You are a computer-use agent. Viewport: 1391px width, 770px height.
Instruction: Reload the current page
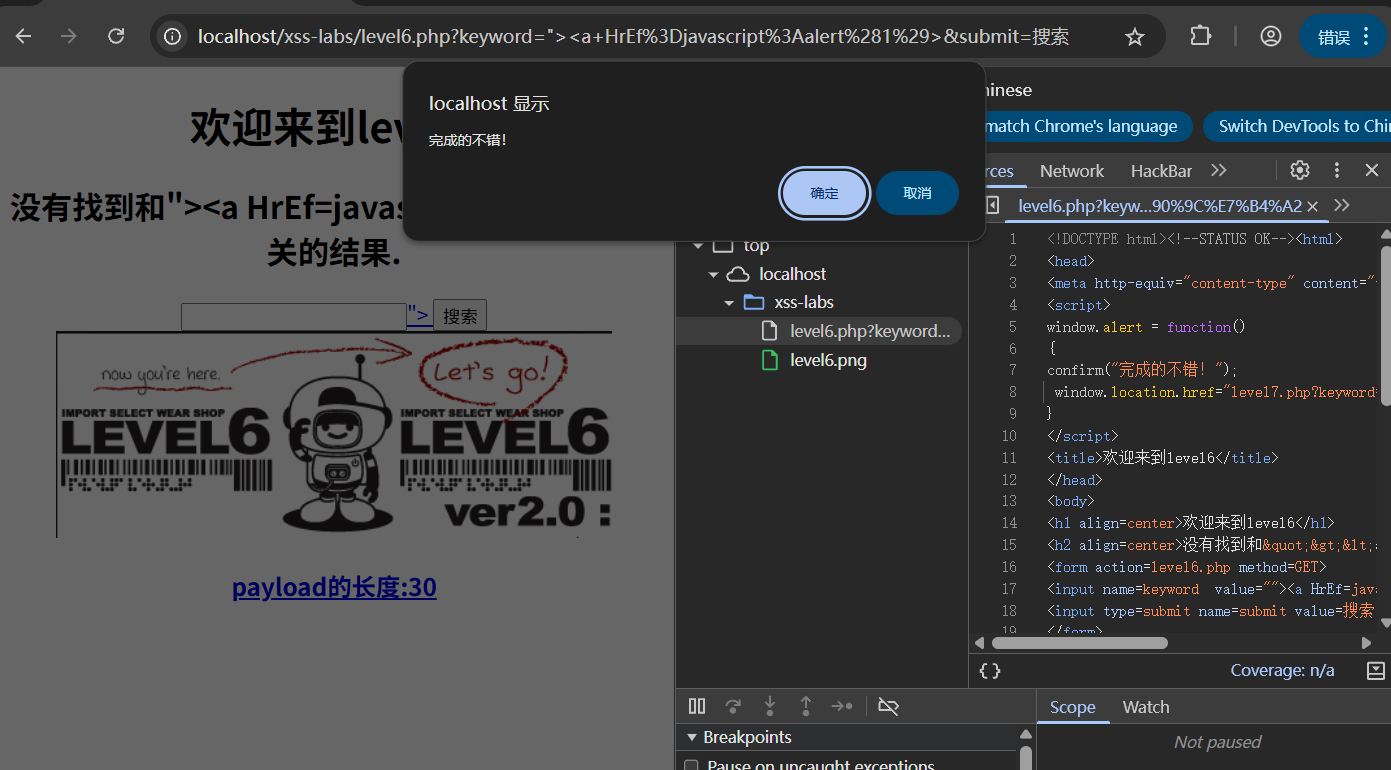pos(116,37)
